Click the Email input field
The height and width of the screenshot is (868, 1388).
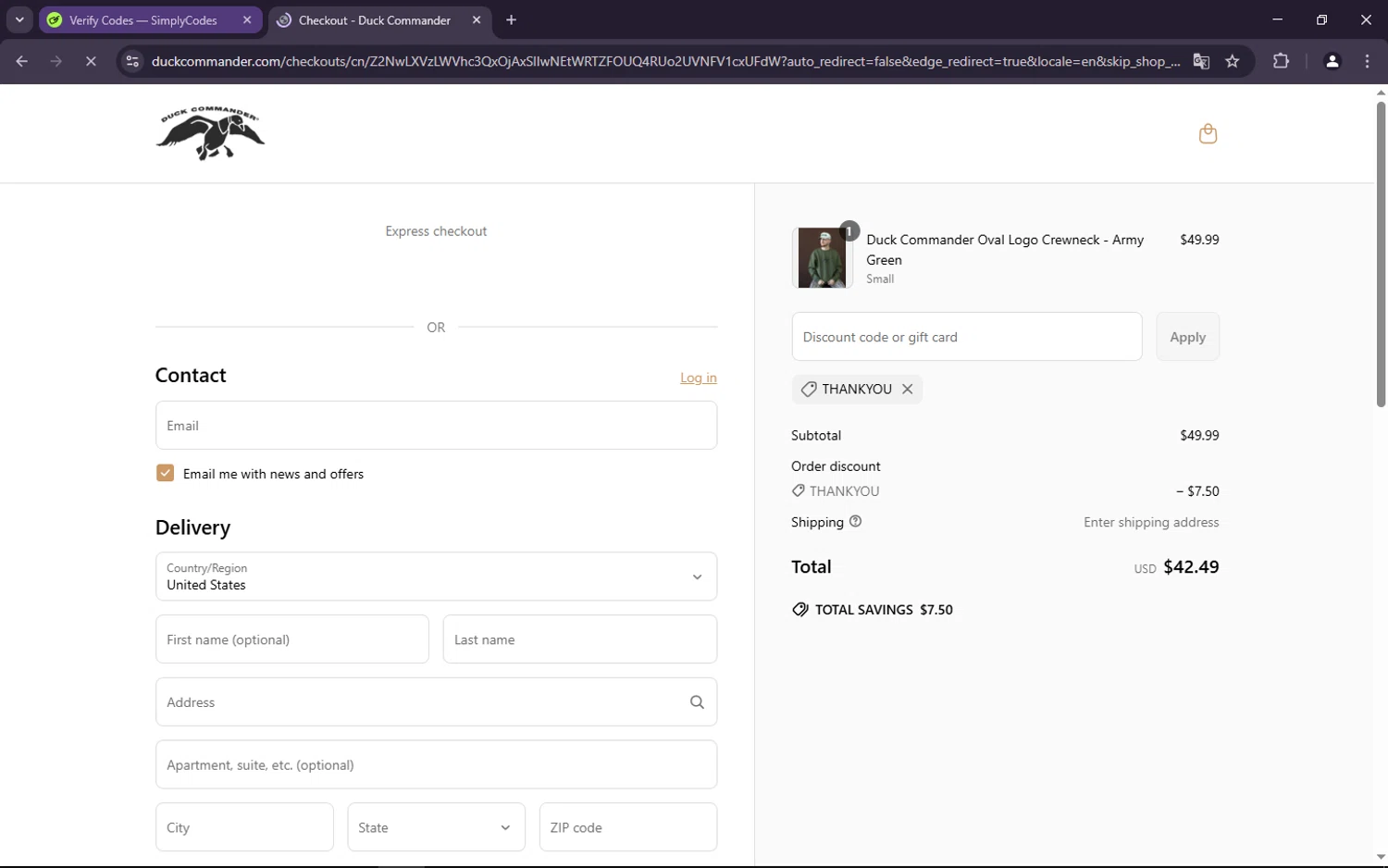[x=436, y=426]
